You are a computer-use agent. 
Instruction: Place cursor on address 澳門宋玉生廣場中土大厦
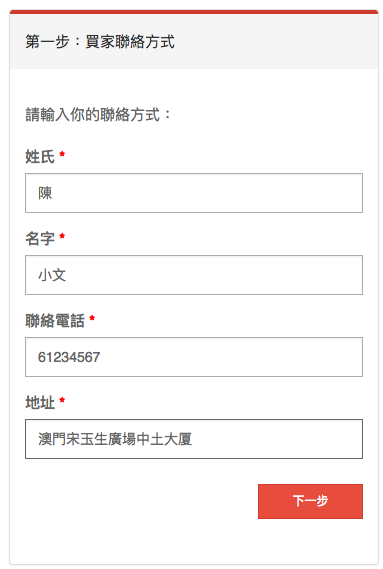(115, 439)
